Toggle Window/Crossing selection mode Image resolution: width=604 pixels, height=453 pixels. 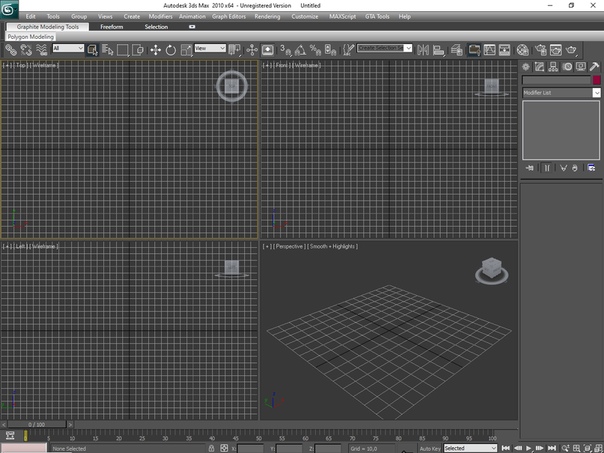pyautogui.click(x=138, y=50)
